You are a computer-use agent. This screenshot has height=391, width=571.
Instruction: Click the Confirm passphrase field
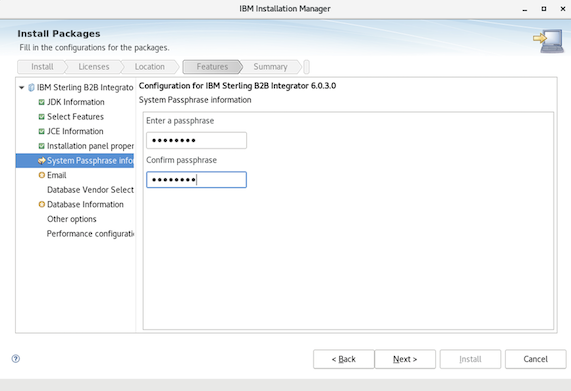[196, 179]
